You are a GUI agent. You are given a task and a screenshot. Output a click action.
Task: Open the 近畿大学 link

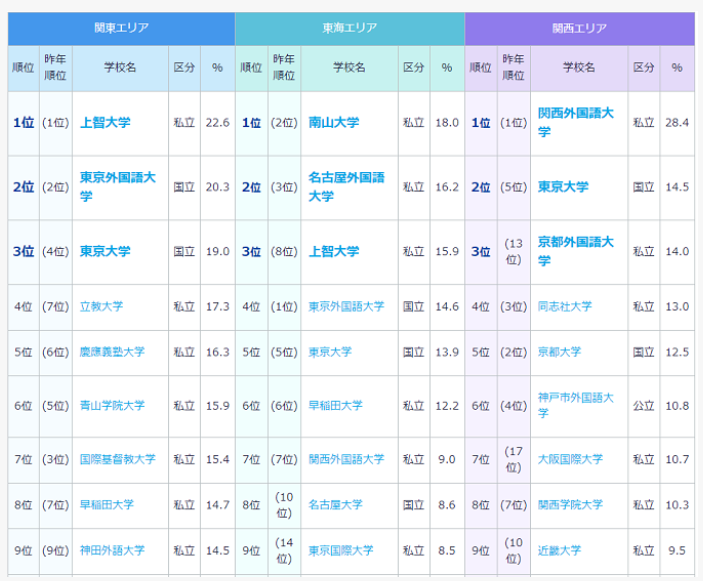point(560,551)
